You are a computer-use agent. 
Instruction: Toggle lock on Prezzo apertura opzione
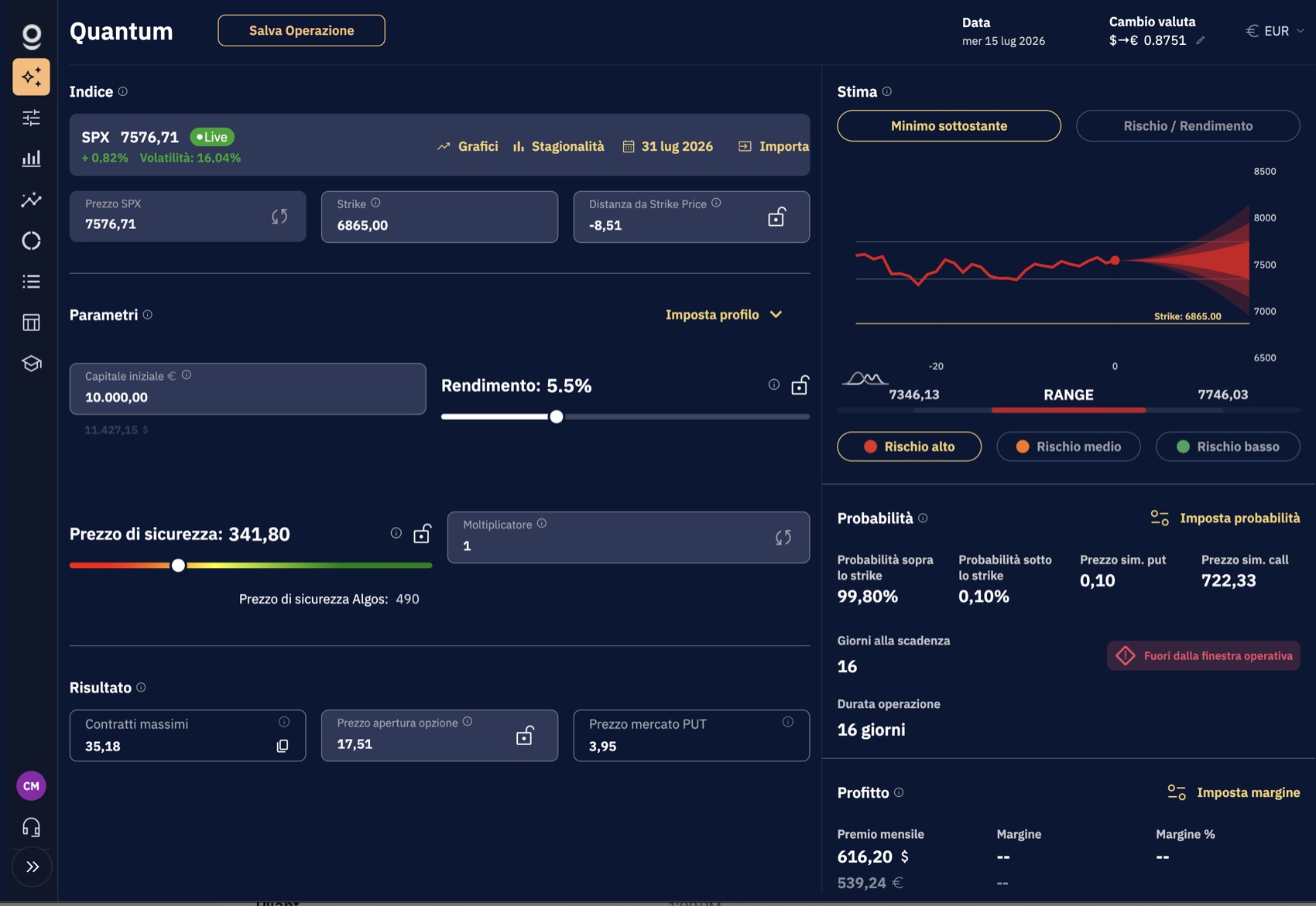click(x=525, y=735)
